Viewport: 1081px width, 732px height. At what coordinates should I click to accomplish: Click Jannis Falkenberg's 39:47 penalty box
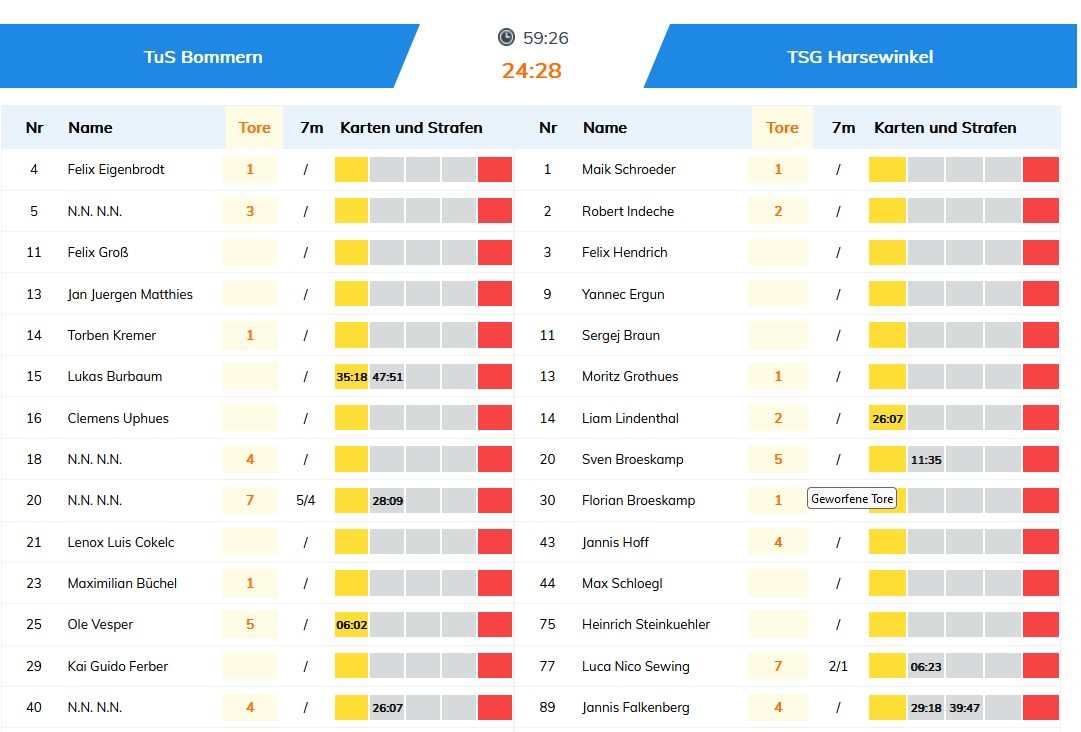pyautogui.click(x=965, y=708)
